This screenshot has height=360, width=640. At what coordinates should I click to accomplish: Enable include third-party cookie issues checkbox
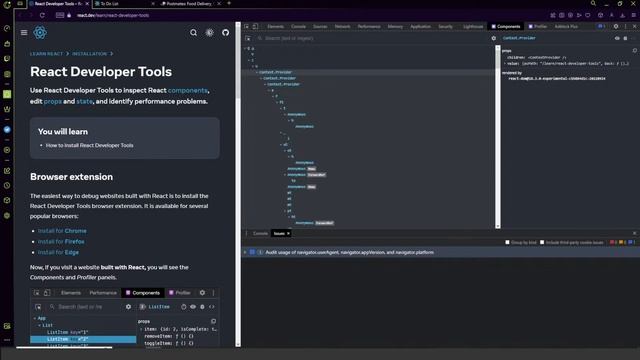point(542,242)
